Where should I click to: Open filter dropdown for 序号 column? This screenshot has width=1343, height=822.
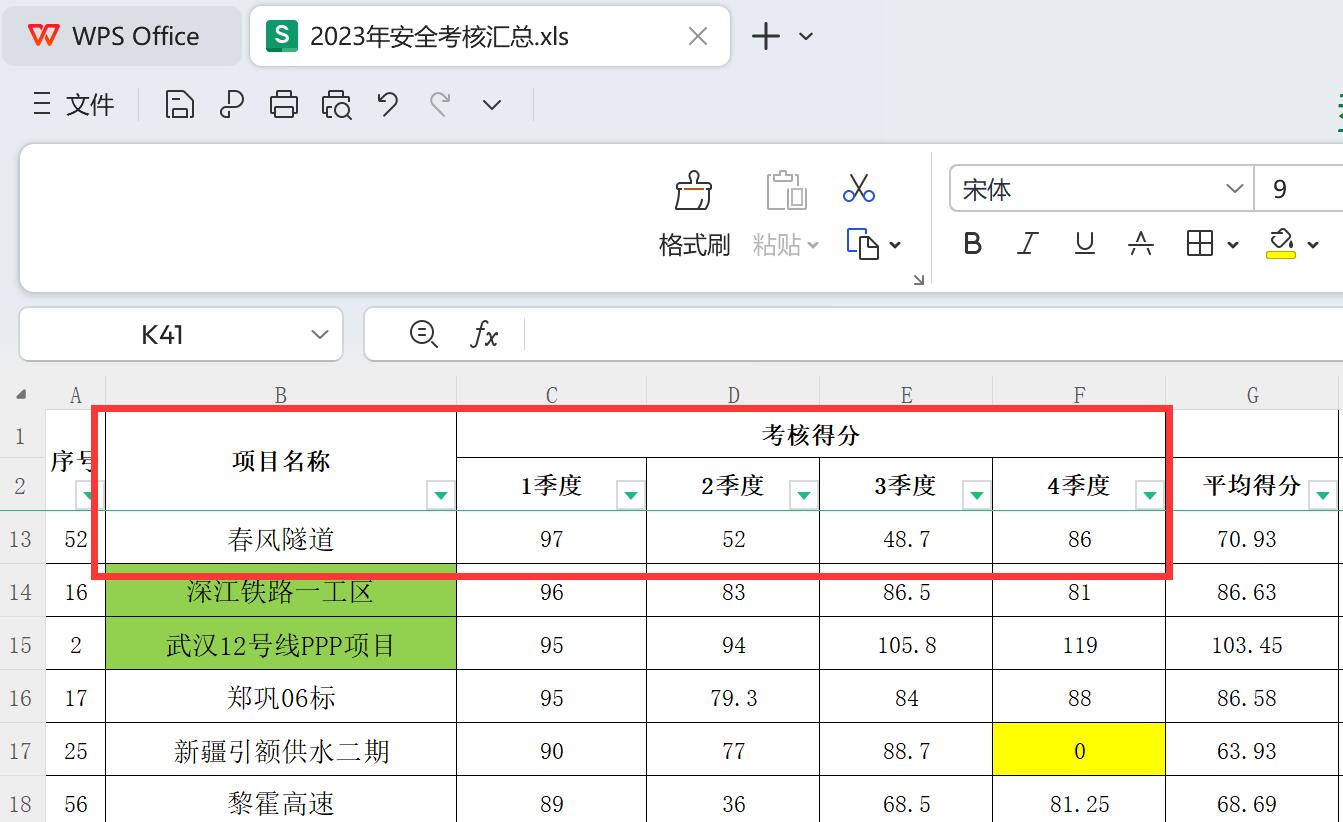tap(89, 494)
